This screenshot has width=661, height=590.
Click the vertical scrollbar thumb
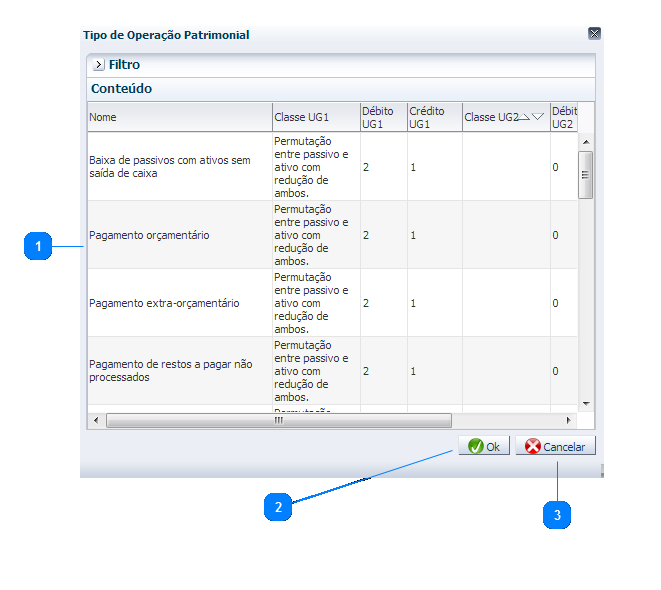586,174
